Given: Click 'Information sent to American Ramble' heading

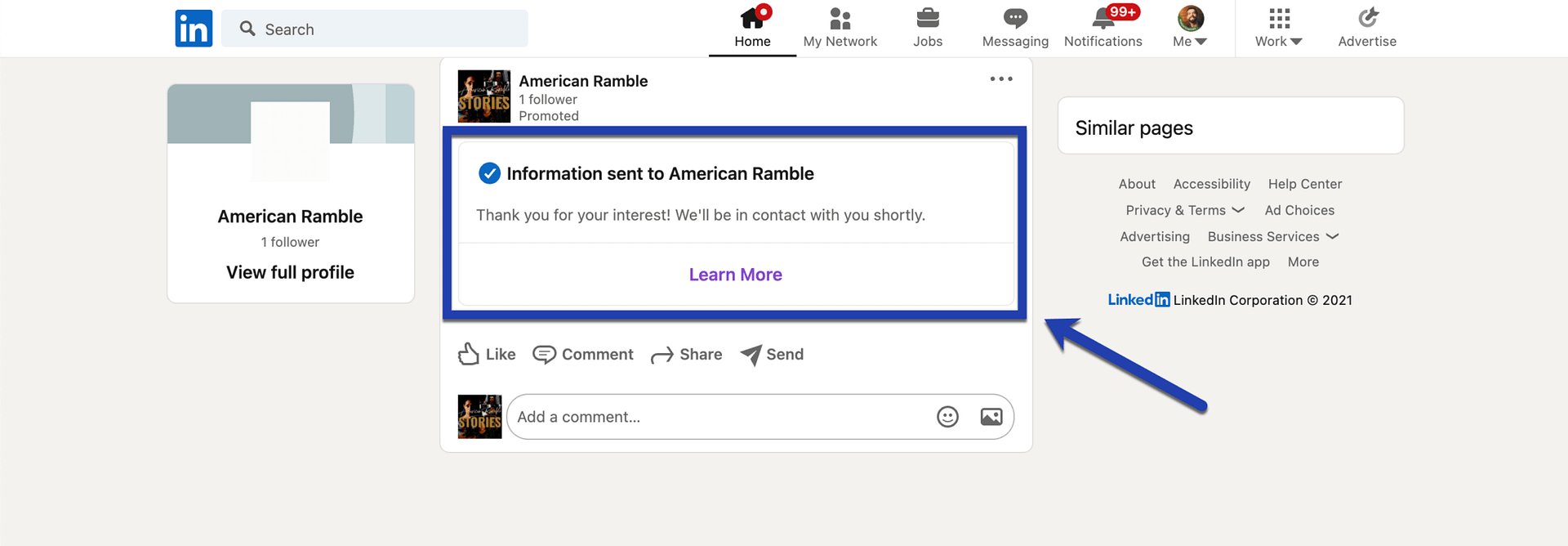Looking at the screenshot, I should coord(660,173).
